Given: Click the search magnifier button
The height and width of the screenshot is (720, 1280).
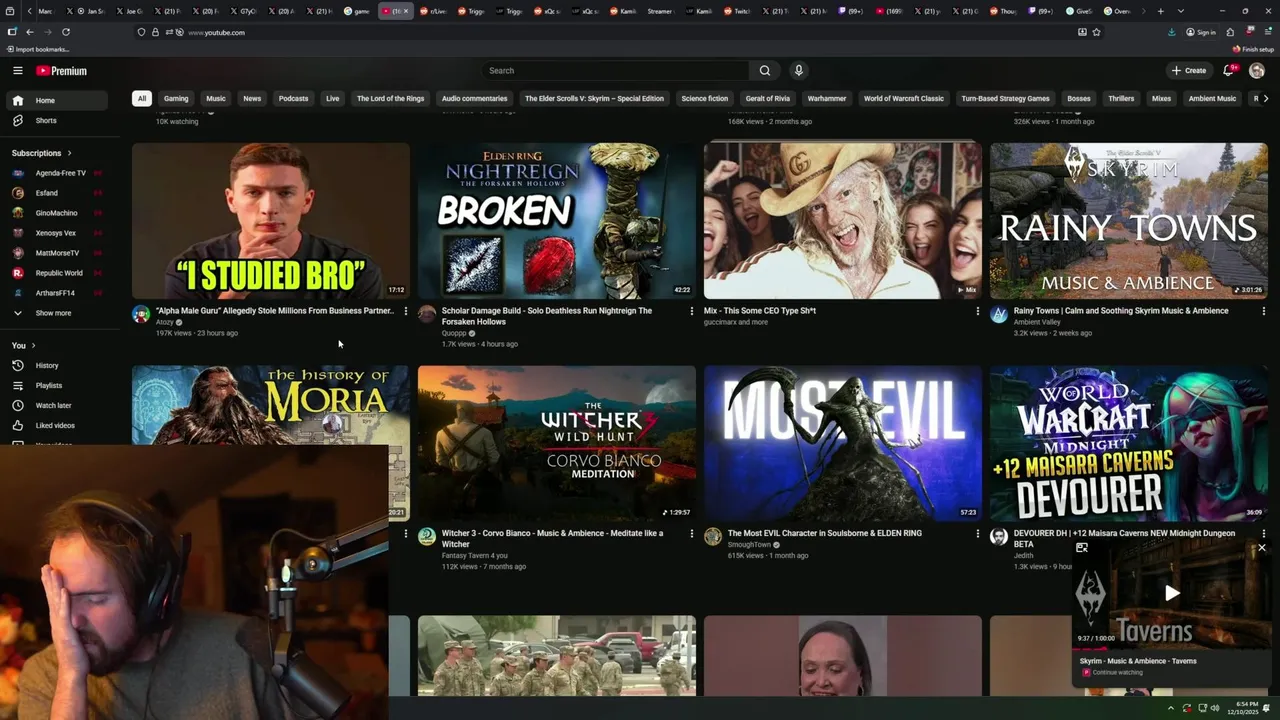Looking at the screenshot, I should coord(764,71).
